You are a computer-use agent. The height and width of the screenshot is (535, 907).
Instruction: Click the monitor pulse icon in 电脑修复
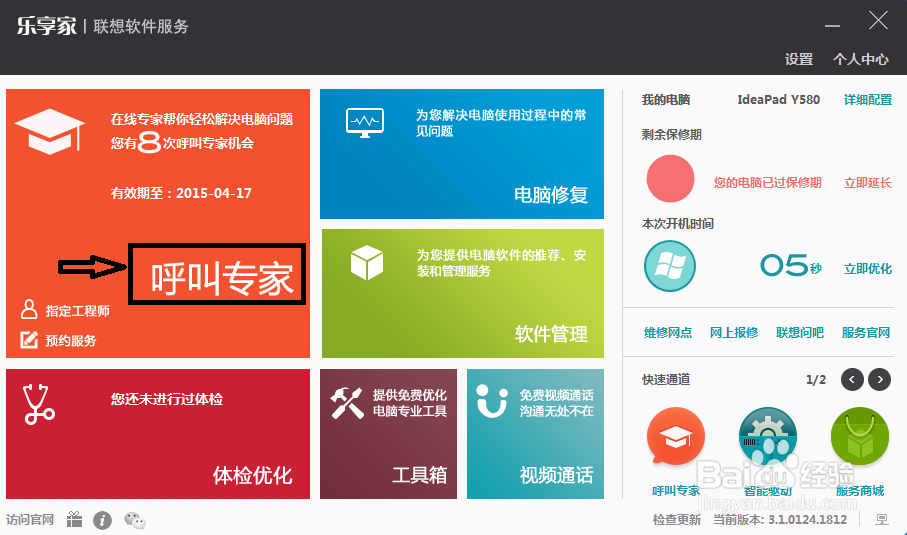[x=365, y=122]
